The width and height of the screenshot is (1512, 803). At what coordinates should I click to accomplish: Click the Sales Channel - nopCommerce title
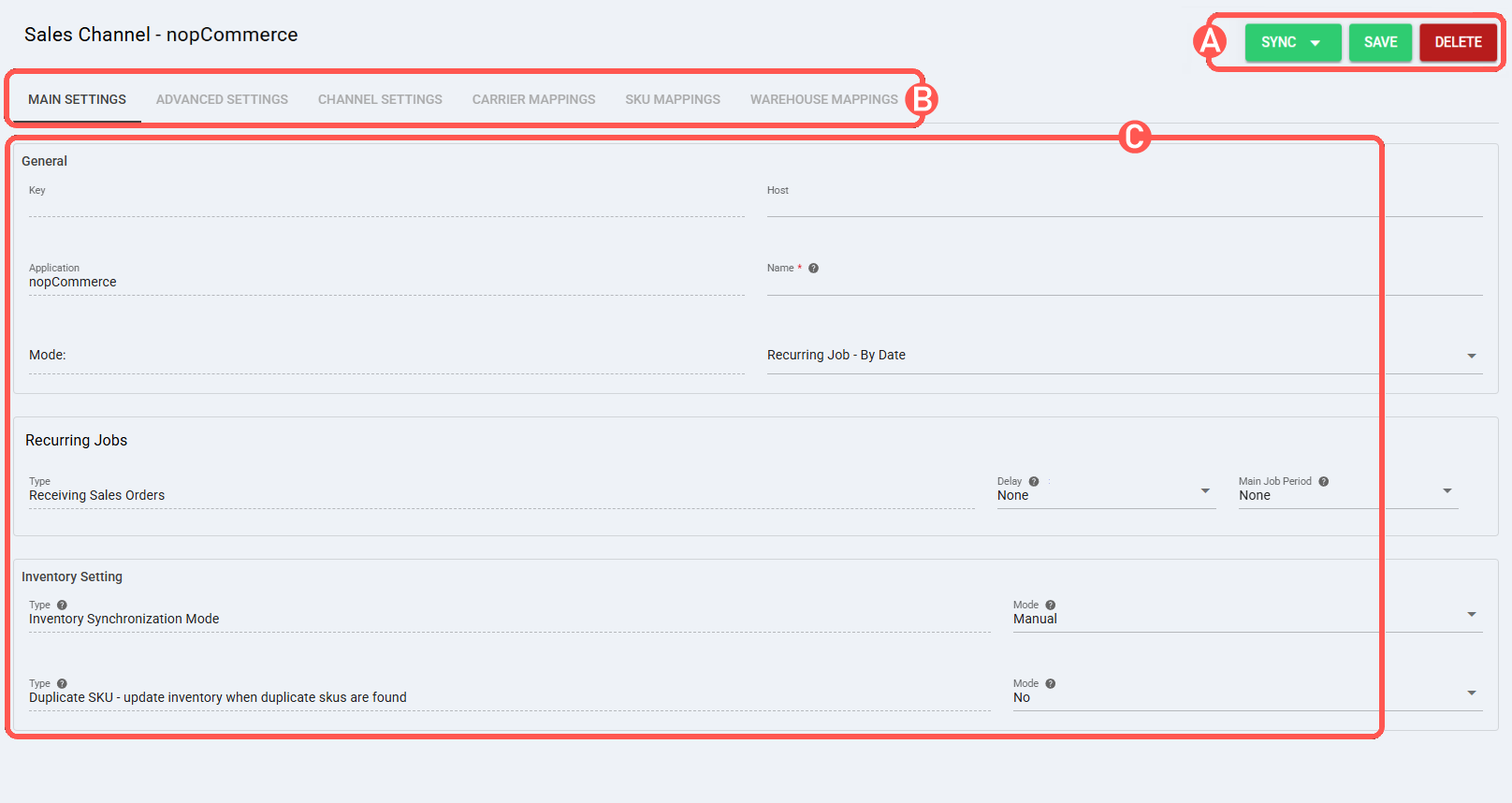coord(161,35)
